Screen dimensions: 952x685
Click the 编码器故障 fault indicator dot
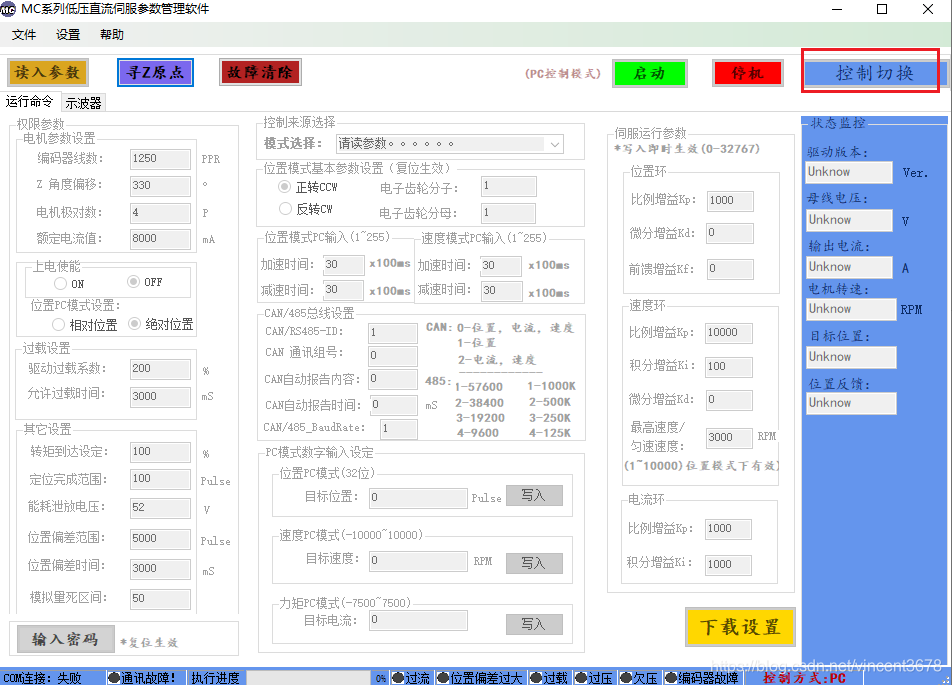pyautogui.click(x=671, y=677)
